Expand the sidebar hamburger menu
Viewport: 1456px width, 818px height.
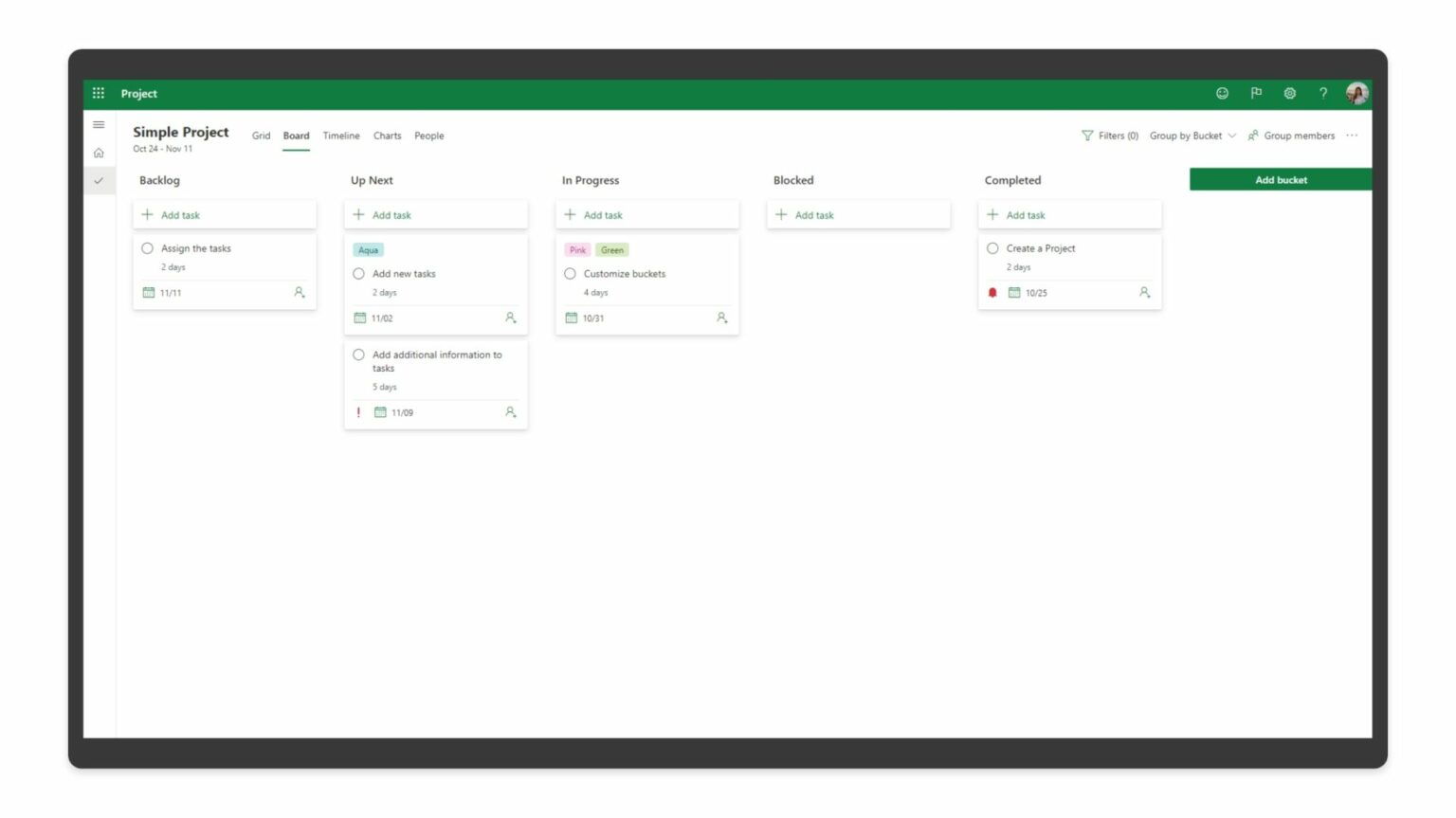99,124
